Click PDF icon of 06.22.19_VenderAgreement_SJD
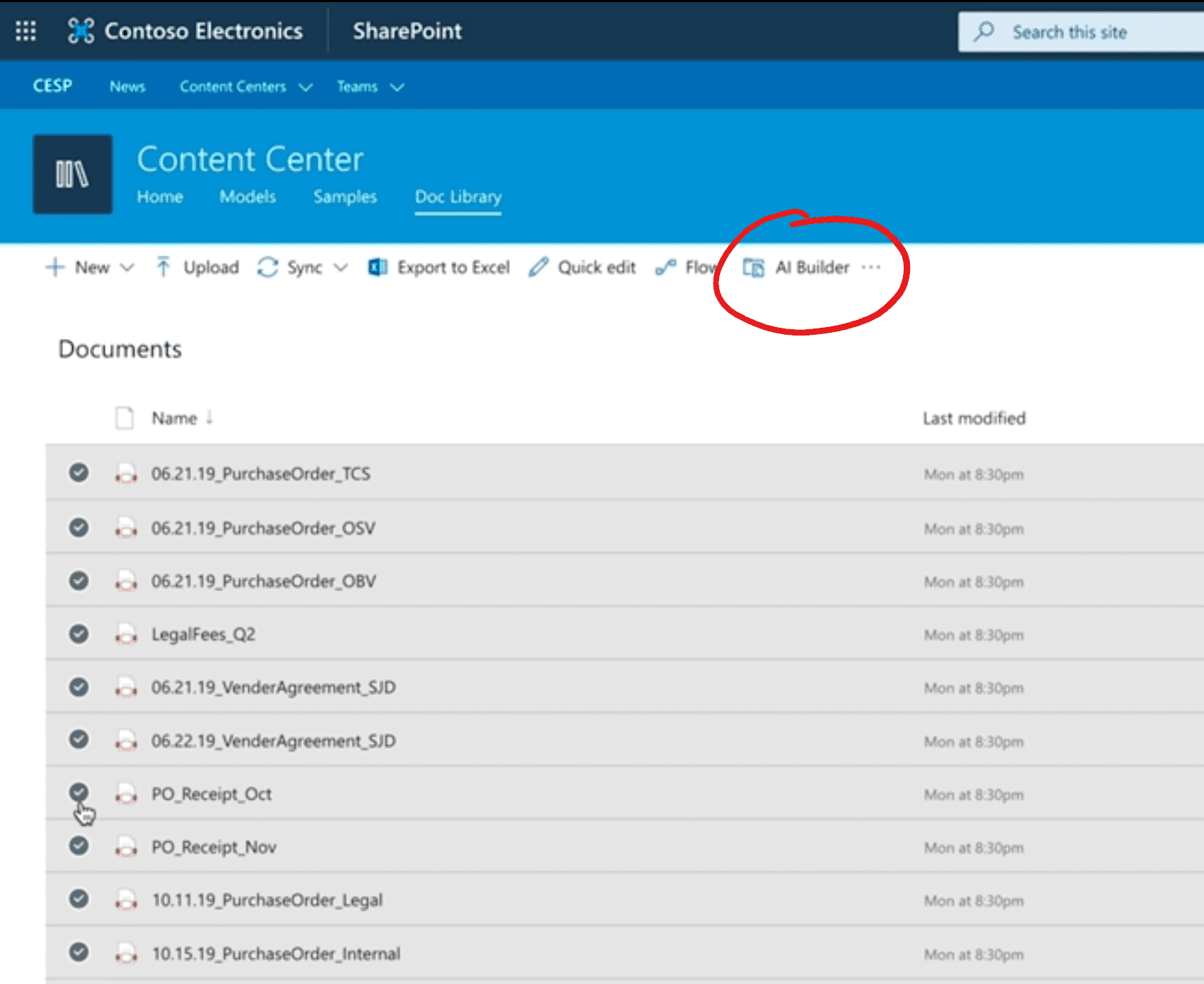This screenshot has width=1204, height=984. click(x=126, y=740)
